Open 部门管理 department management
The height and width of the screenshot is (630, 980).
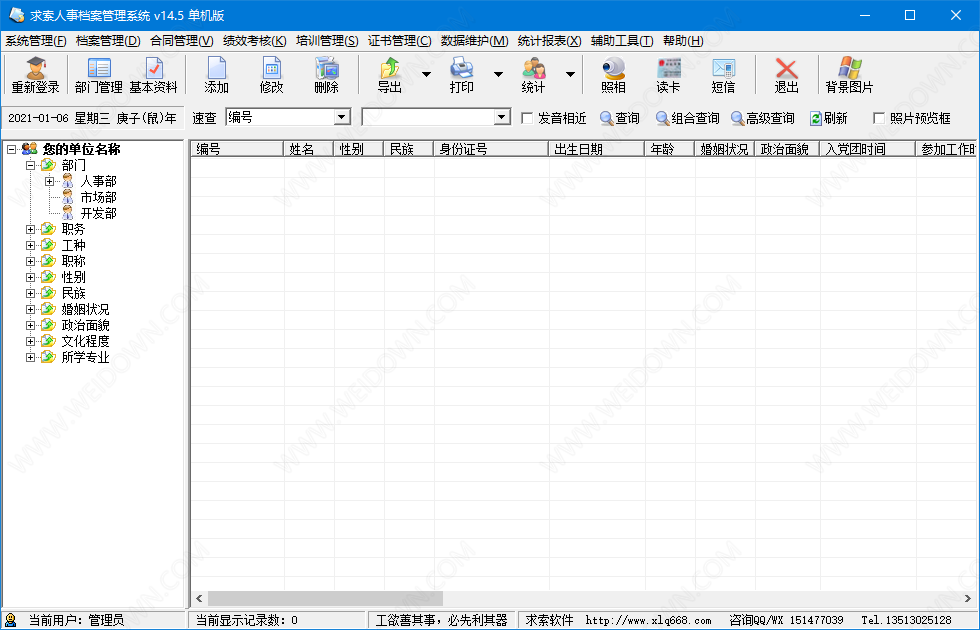point(99,75)
